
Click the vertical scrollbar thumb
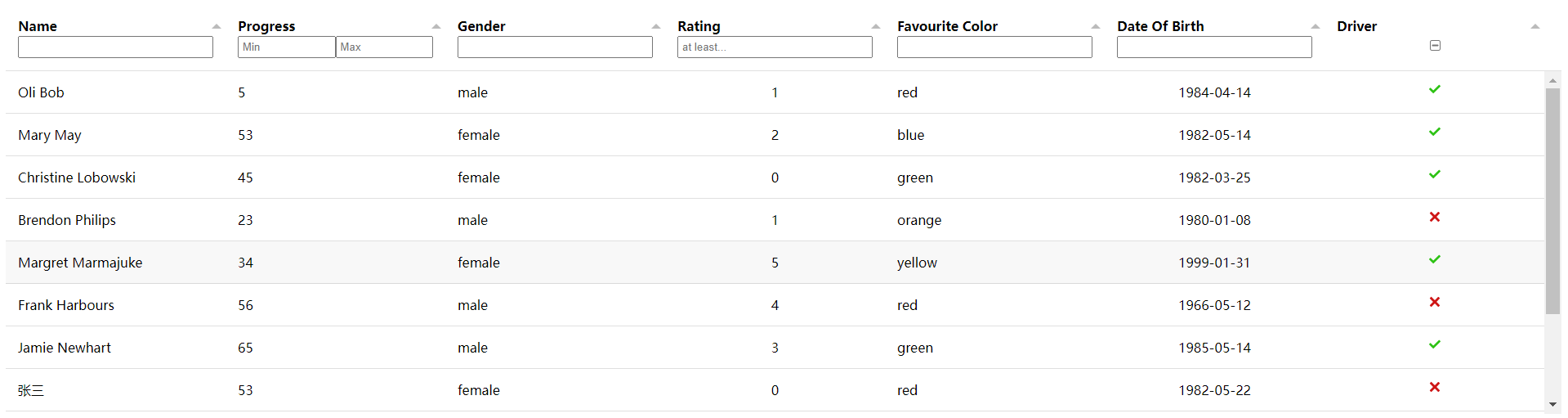tap(1552, 200)
